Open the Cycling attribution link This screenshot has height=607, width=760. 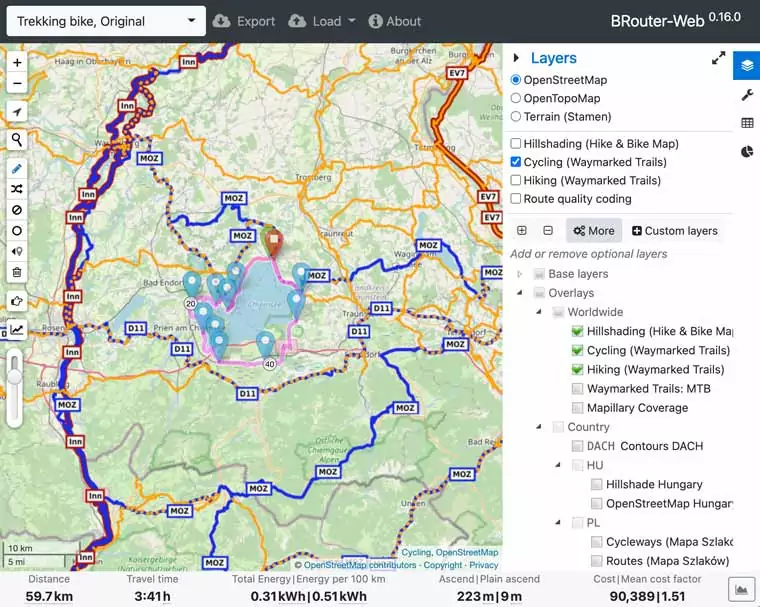point(416,553)
